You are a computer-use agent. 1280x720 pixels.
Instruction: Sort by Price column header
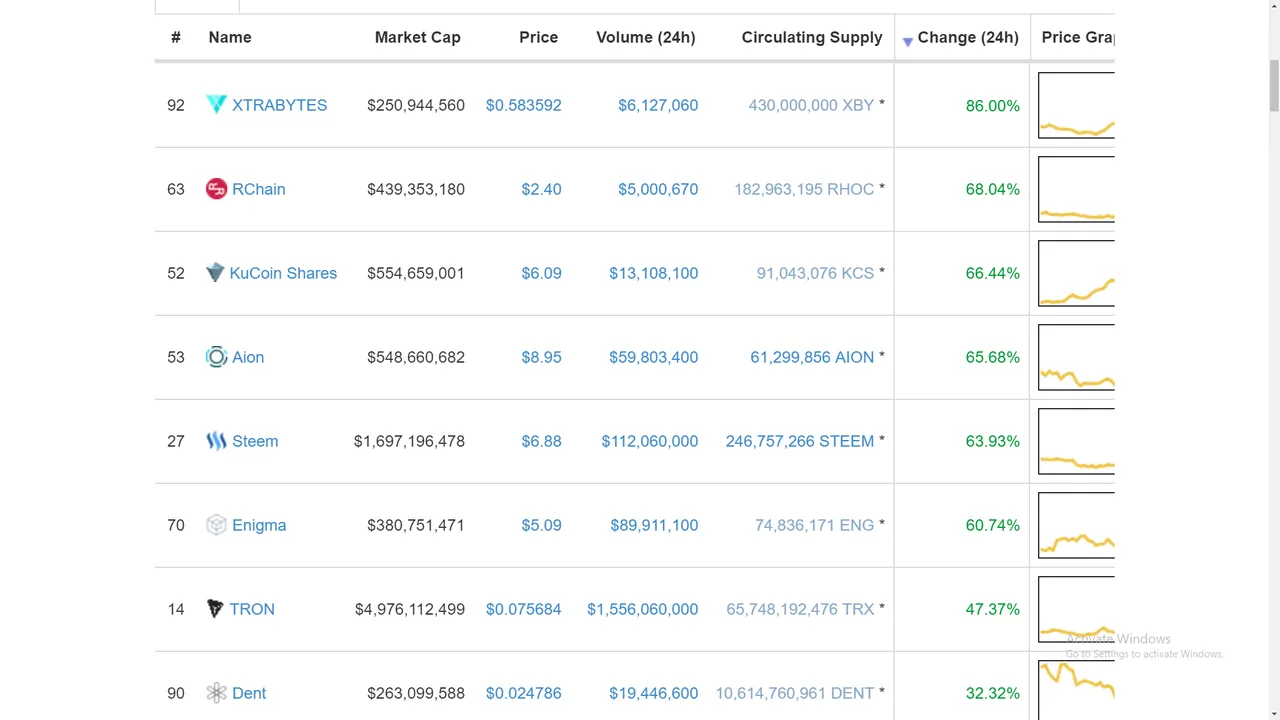coord(538,37)
